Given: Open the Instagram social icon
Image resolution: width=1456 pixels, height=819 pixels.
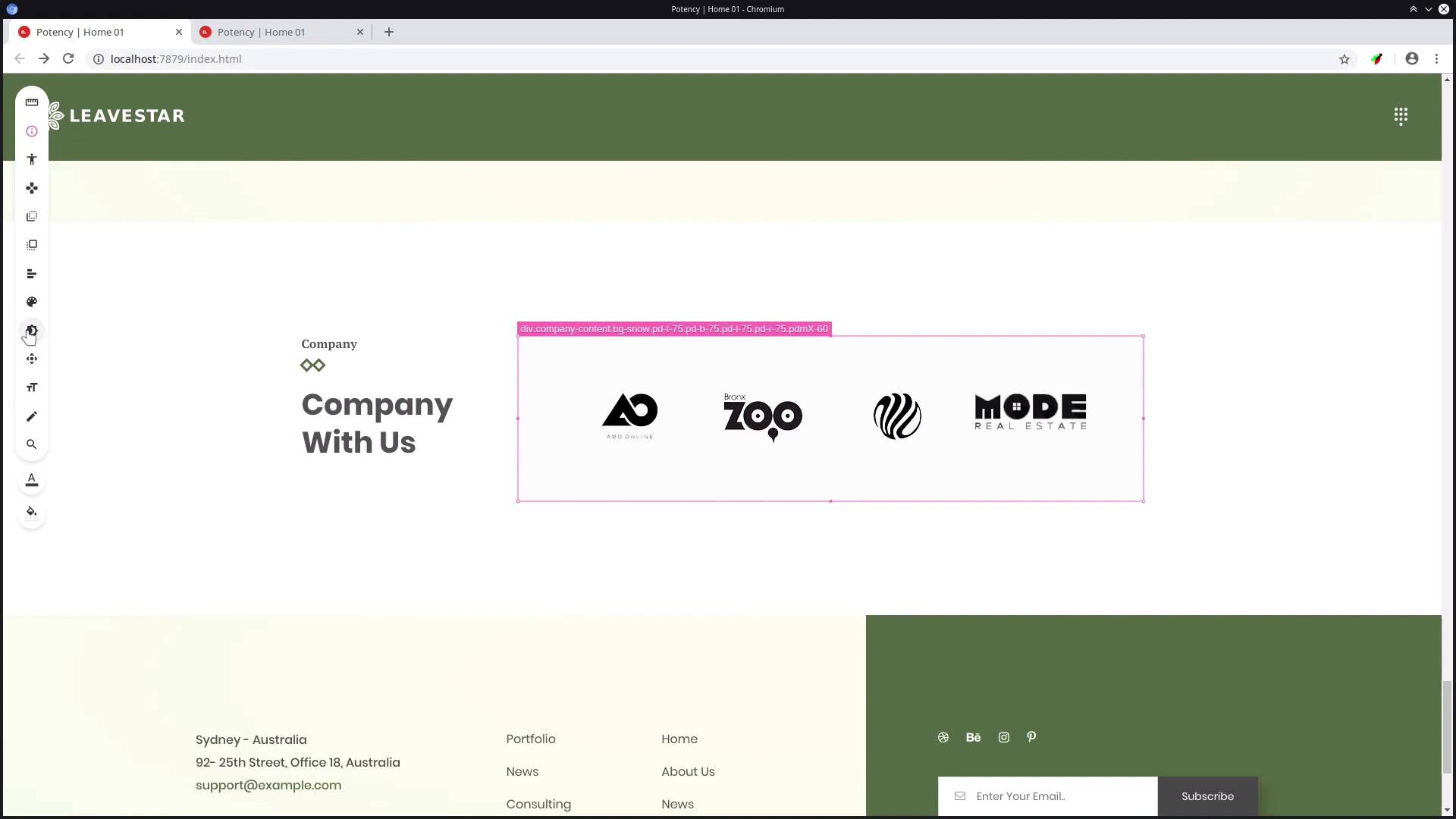Looking at the screenshot, I should click(1004, 737).
